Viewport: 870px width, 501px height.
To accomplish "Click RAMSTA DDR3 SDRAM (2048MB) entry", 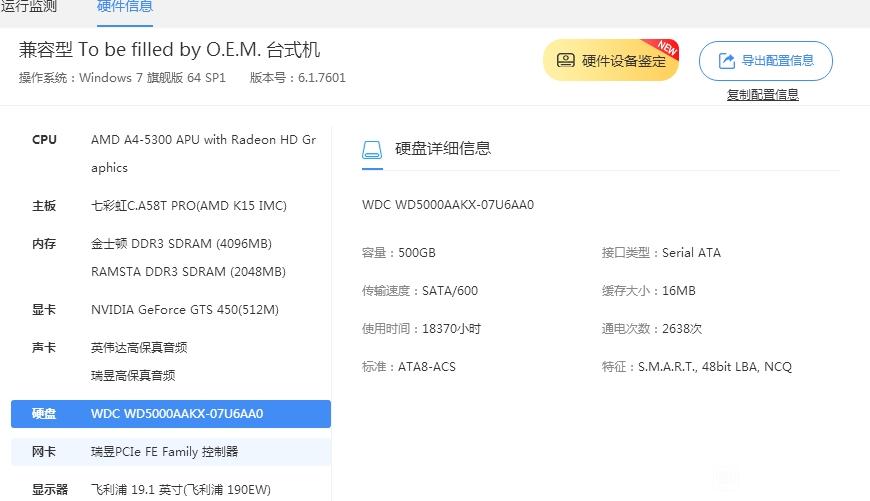I will [x=188, y=272].
